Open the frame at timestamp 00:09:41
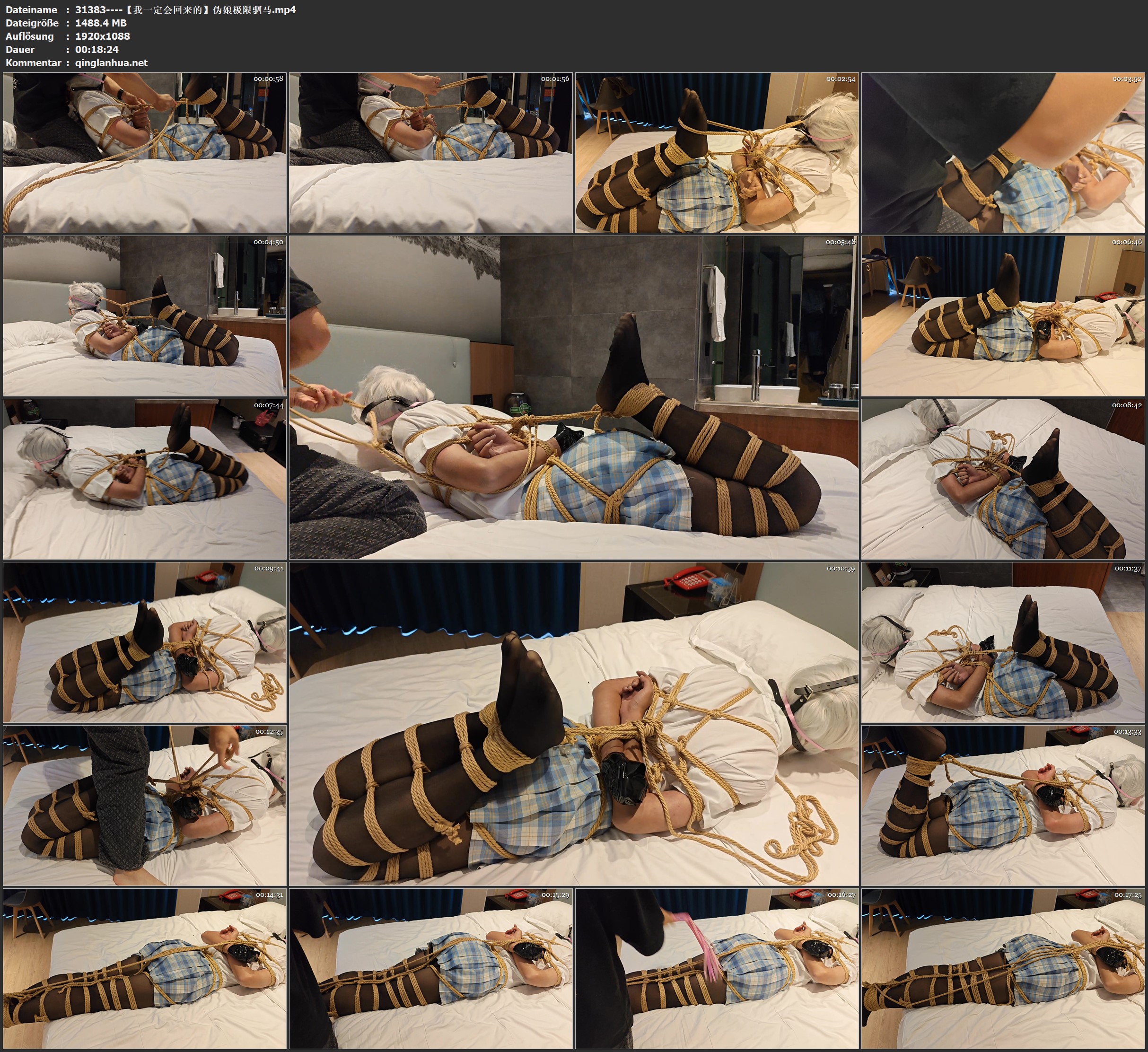Viewport: 1148px width, 1052px height. point(145,642)
